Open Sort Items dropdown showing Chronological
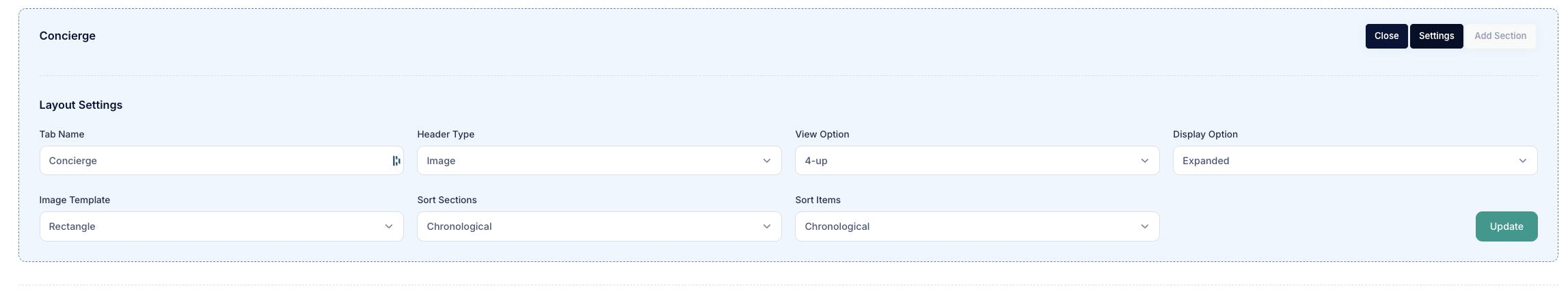The width and height of the screenshot is (1568, 301). coord(977,226)
